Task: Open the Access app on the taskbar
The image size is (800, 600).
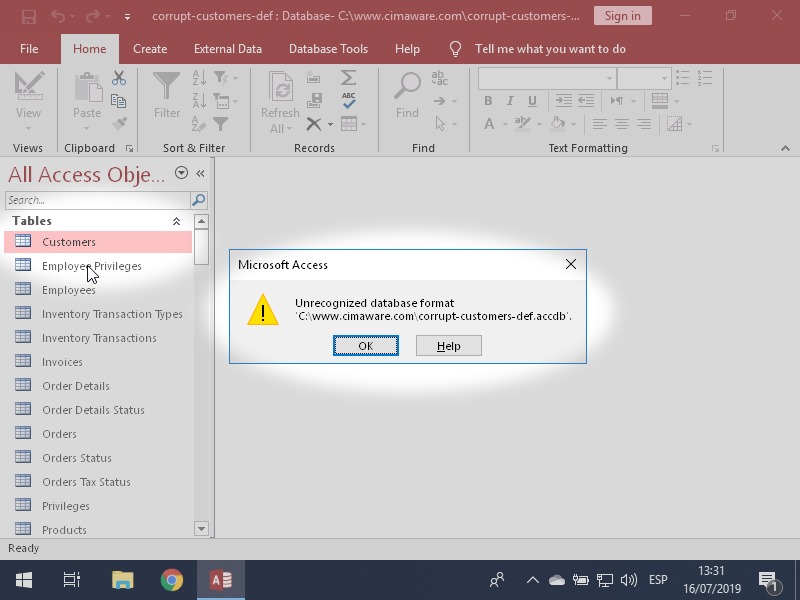Action: point(221,580)
